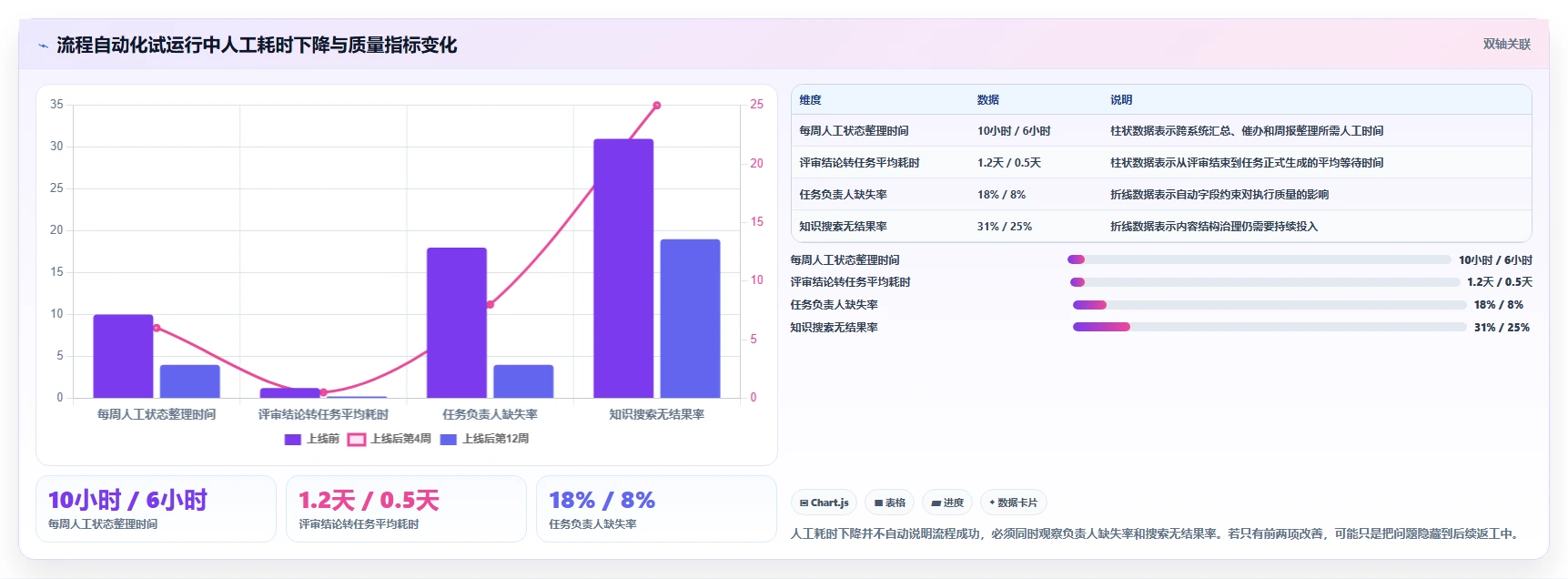Toggle the 上线前 legend swatch
The image size is (1568, 579).
click(x=292, y=439)
